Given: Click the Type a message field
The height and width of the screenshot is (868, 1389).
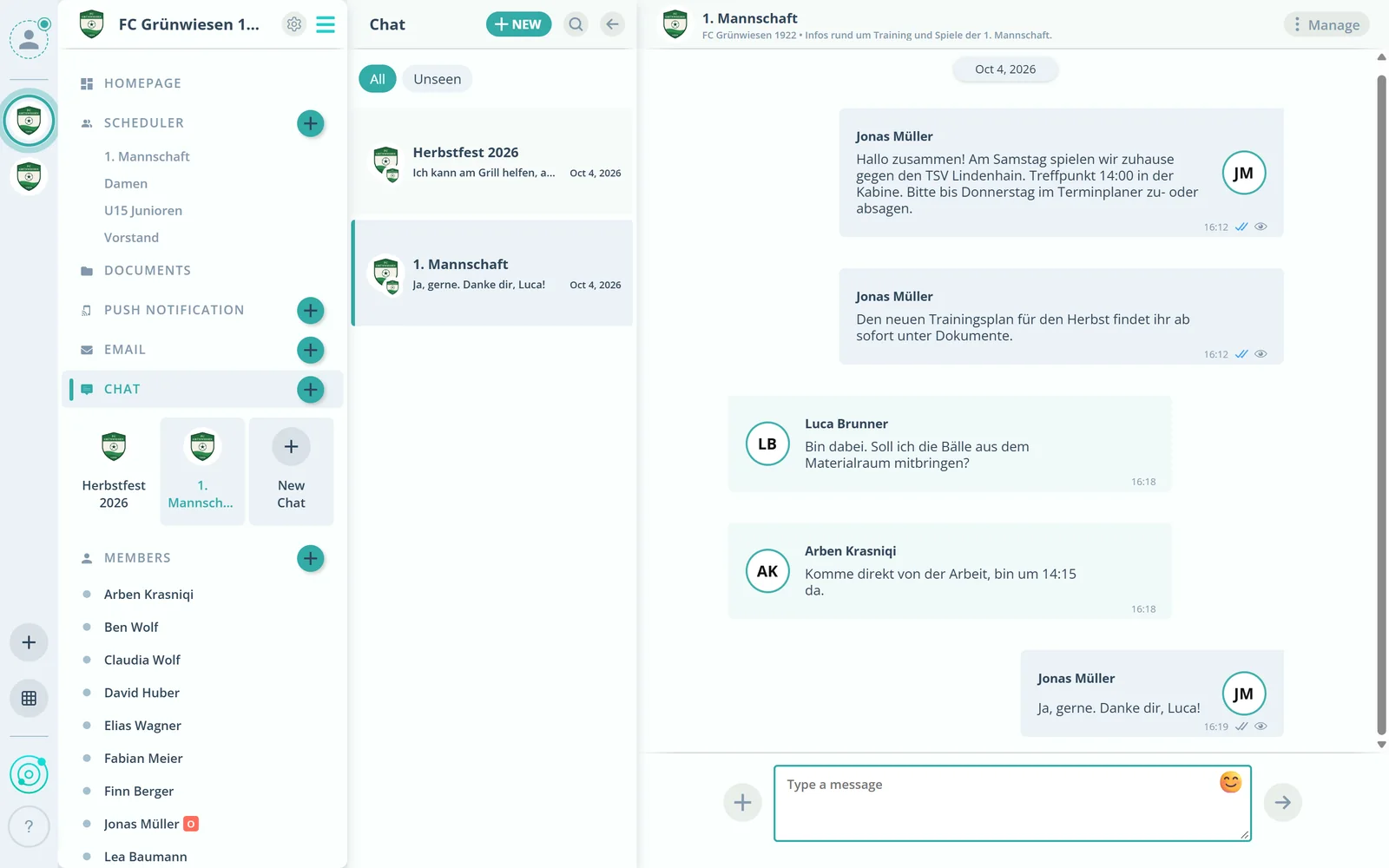Looking at the screenshot, I should point(1012,803).
